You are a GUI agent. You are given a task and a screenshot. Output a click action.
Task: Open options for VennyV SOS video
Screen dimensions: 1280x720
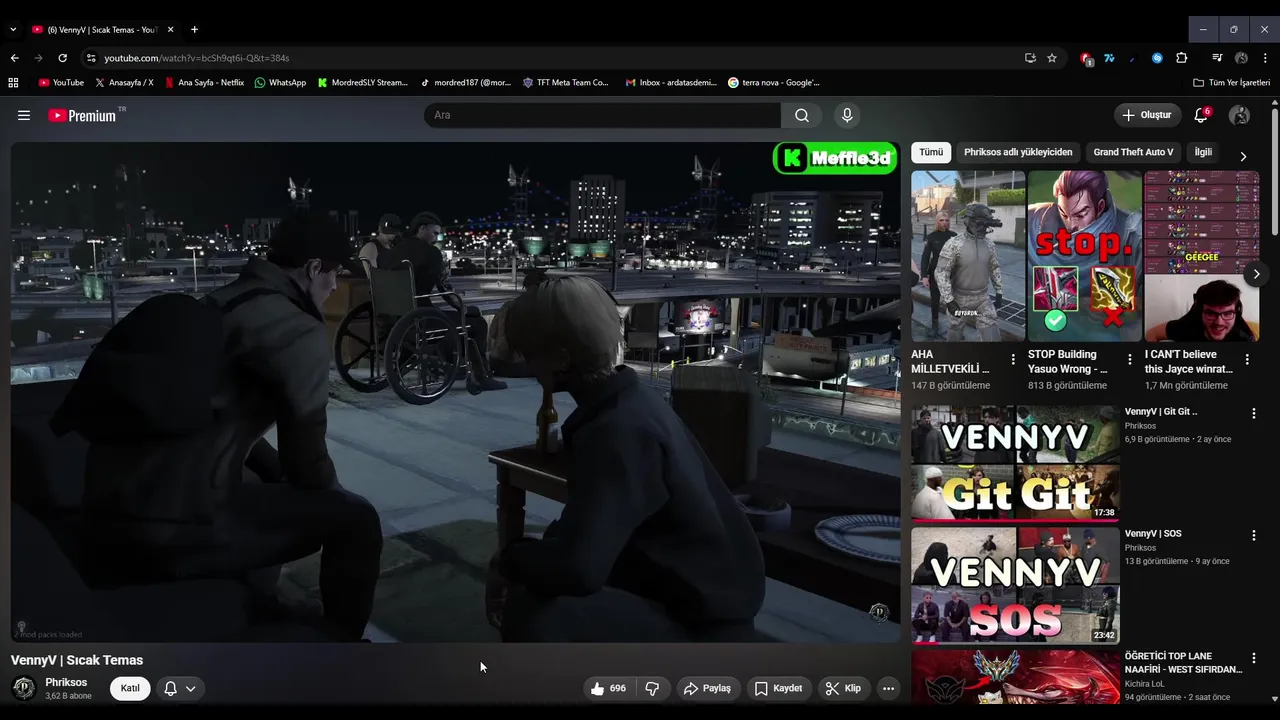point(1253,535)
